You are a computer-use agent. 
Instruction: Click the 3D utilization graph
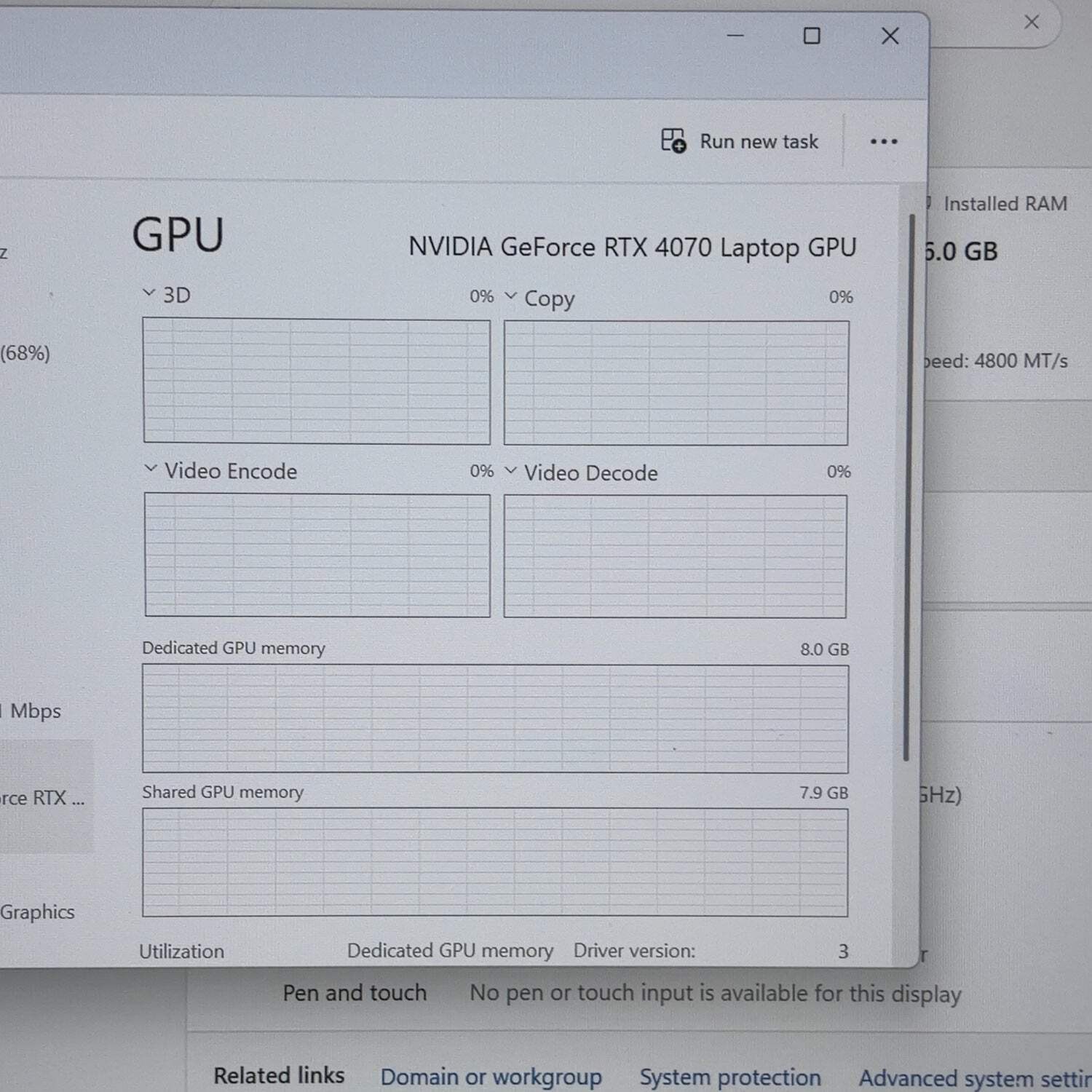click(x=317, y=381)
